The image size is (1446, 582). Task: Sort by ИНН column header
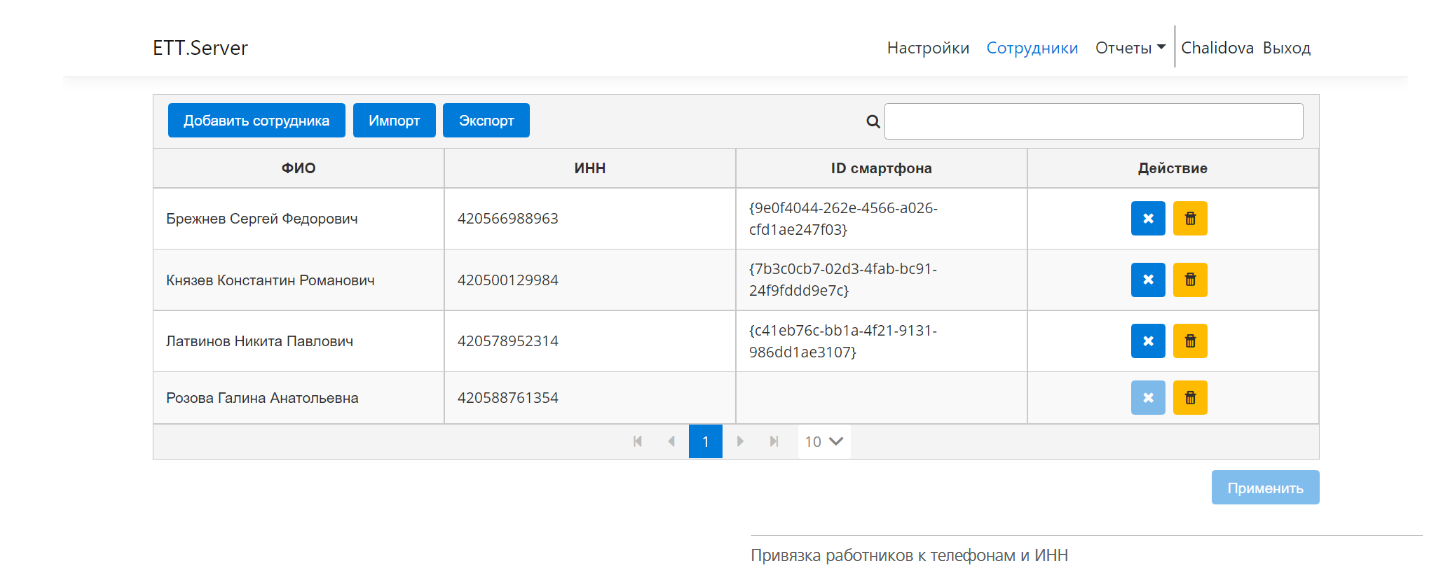(x=590, y=168)
